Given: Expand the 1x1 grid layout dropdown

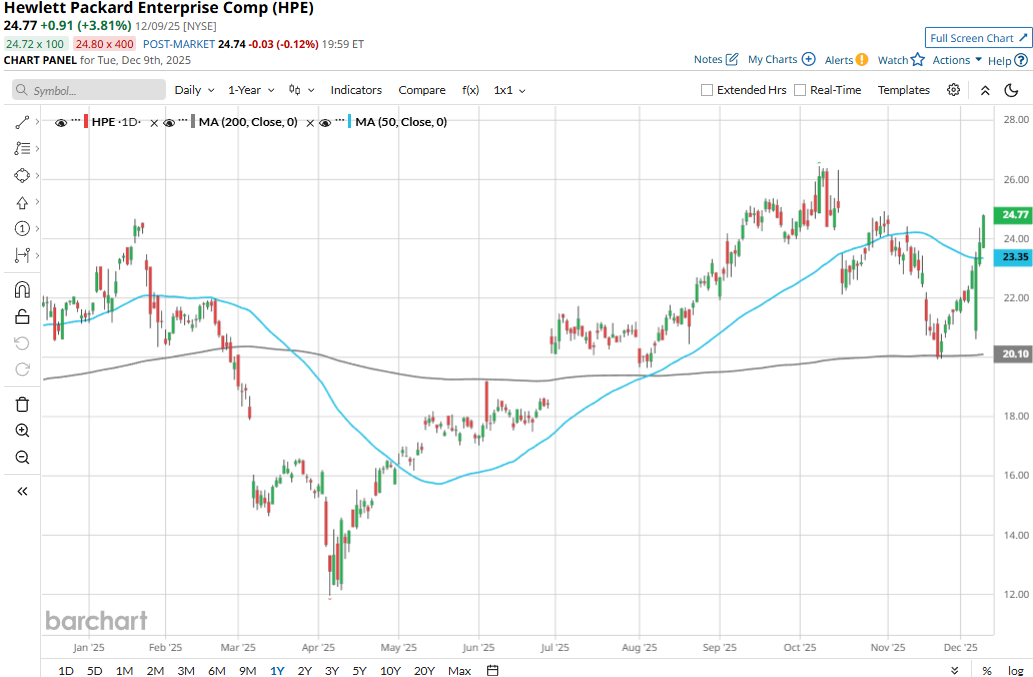Looking at the screenshot, I should pyautogui.click(x=509, y=90).
